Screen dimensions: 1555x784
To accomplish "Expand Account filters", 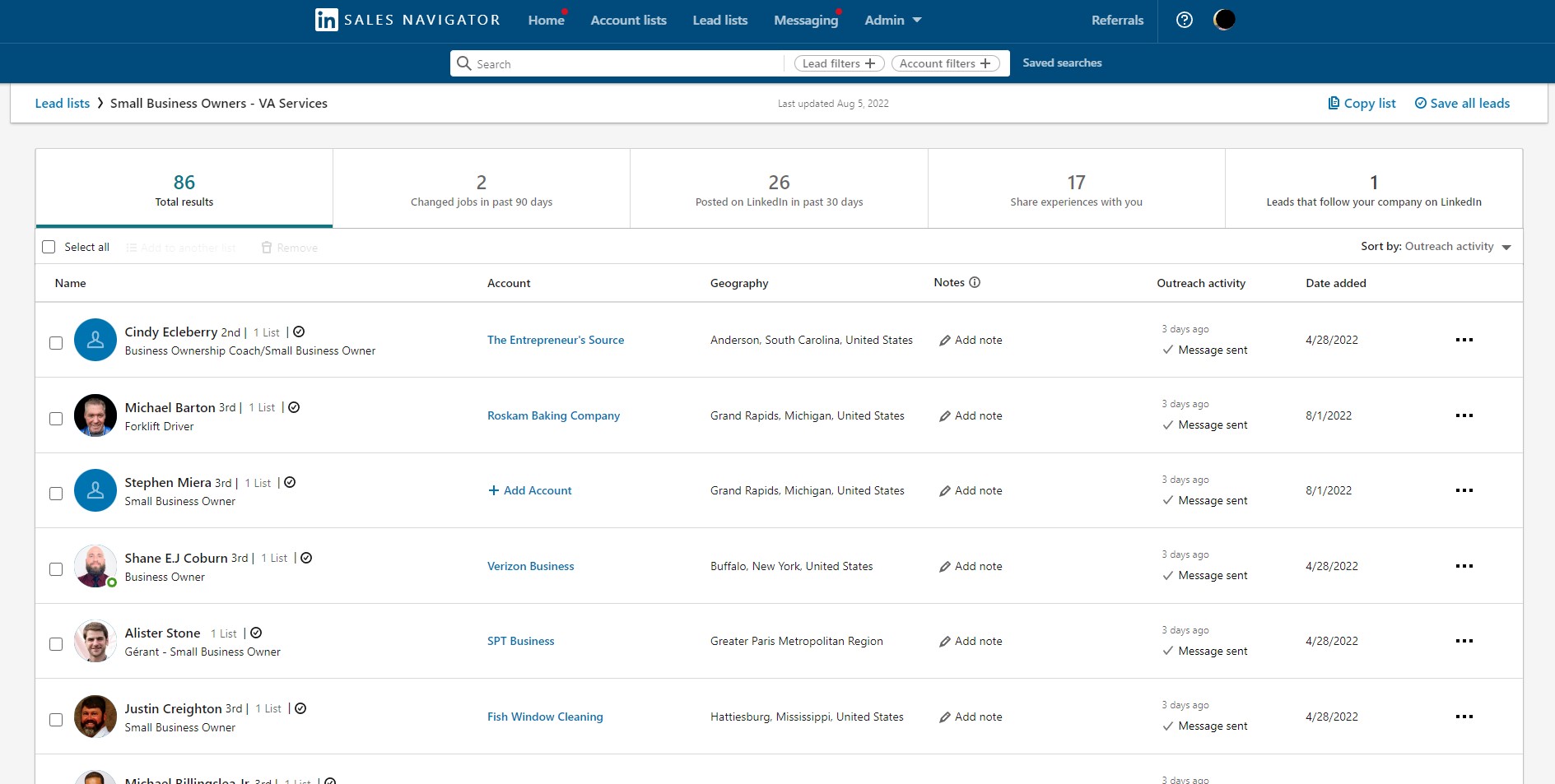I will (946, 63).
